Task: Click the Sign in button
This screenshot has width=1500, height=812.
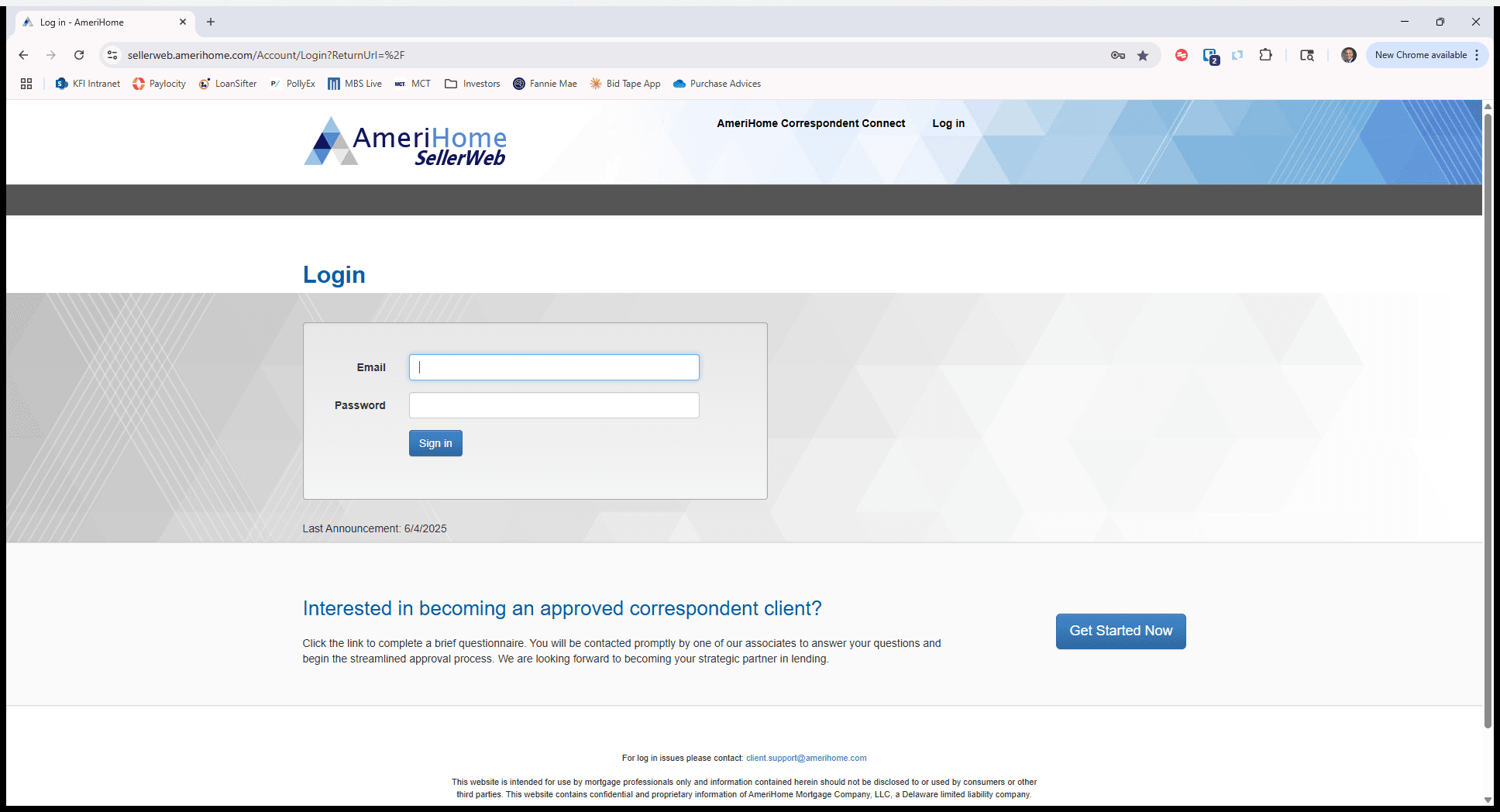Action: (435, 443)
